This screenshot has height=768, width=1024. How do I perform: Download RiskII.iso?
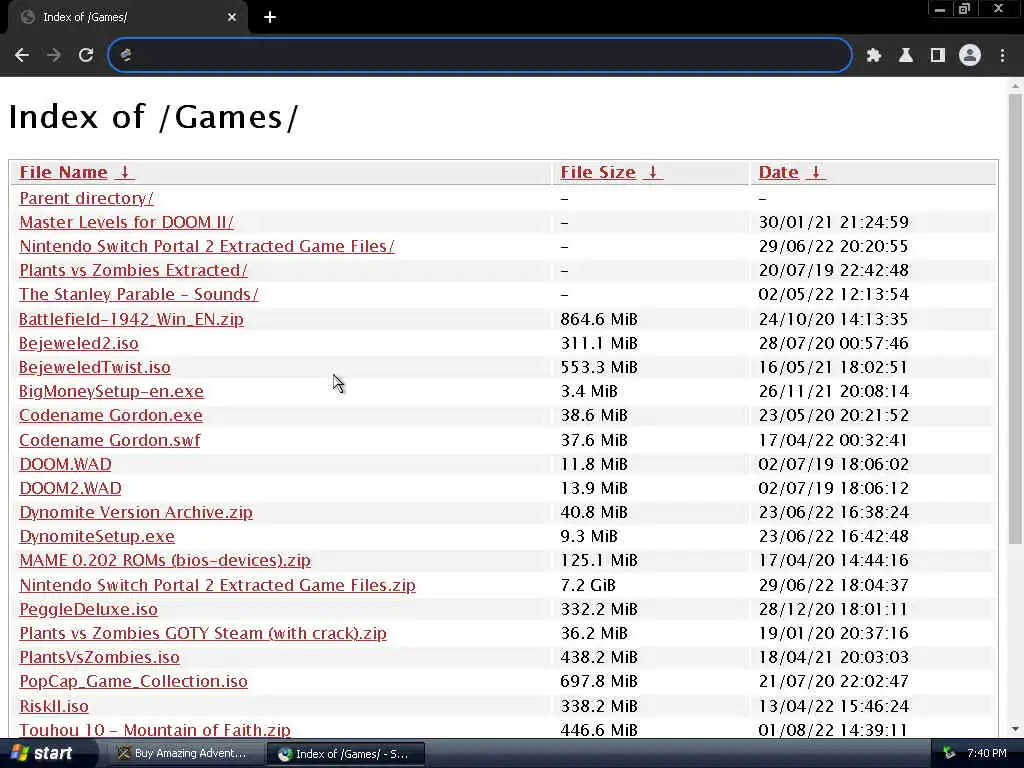[x=54, y=707]
